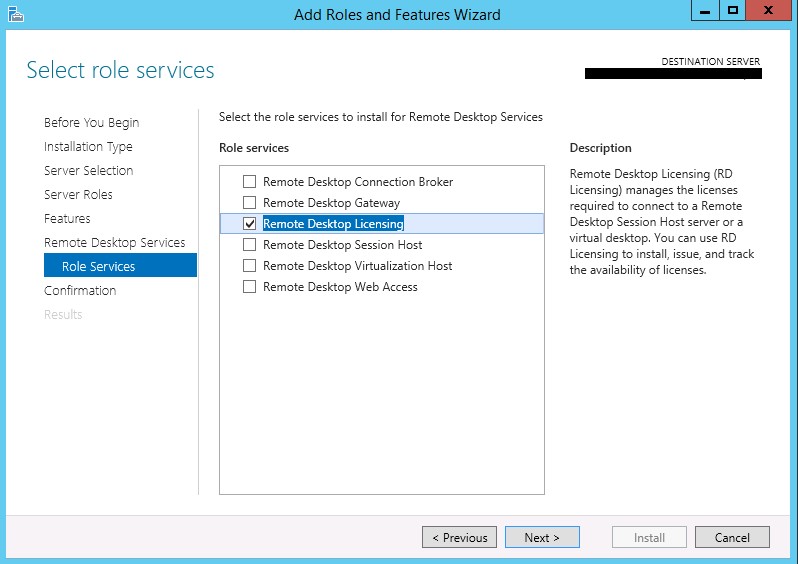Uncheck Remote Desktop Licensing checkbox
This screenshot has height=564, width=798.
(x=249, y=223)
